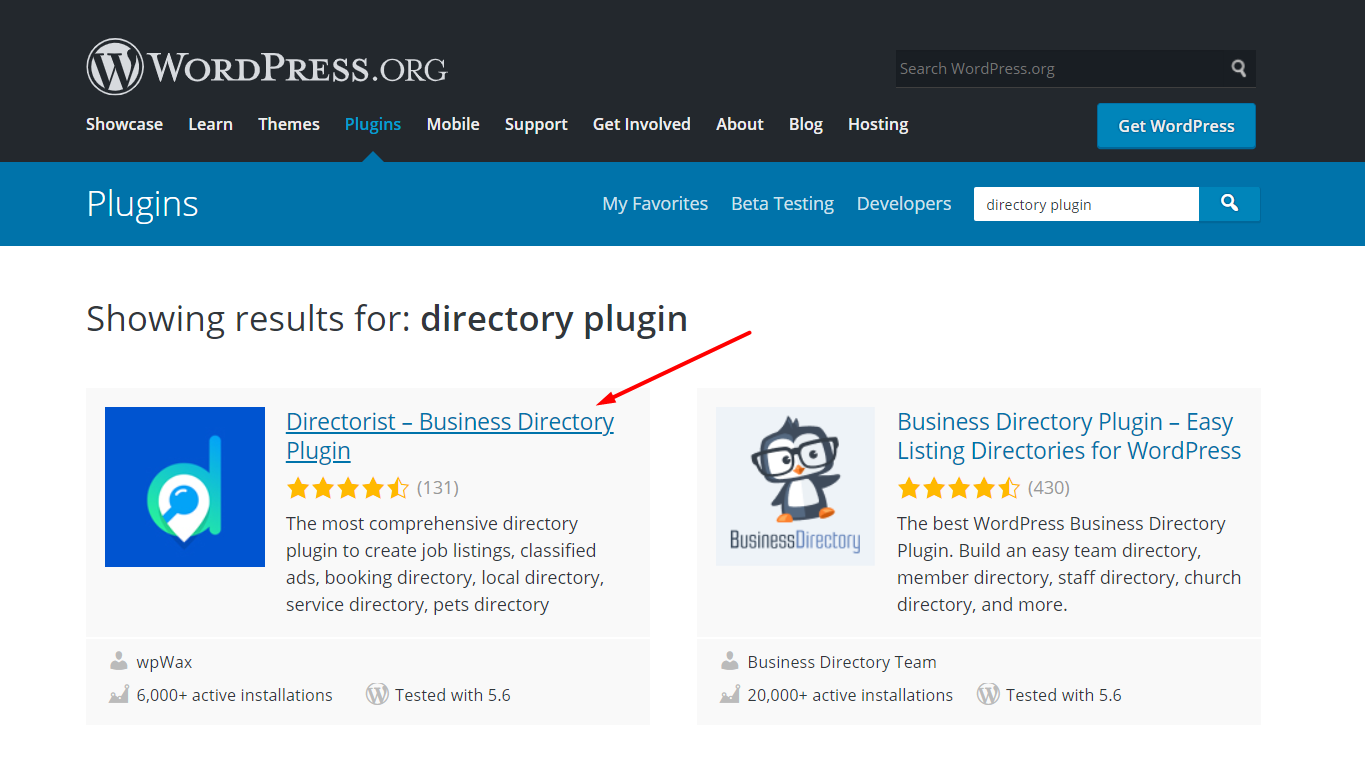This screenshot has height=763, width=1365.
Task: Click installations chart icon beside 20,000+
Action: click(730, 694)
